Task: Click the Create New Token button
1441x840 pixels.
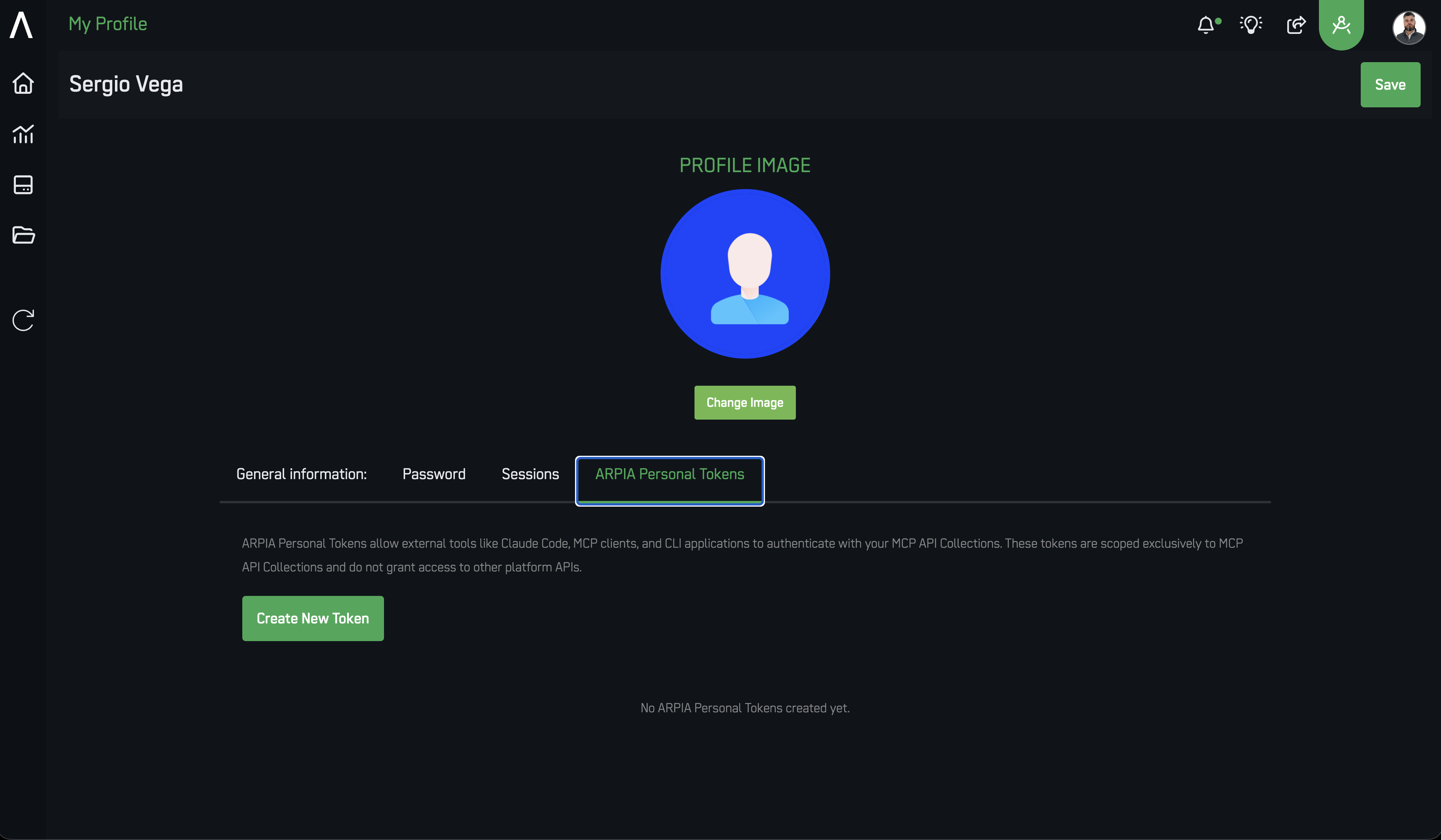Action: tap(313, 618)
